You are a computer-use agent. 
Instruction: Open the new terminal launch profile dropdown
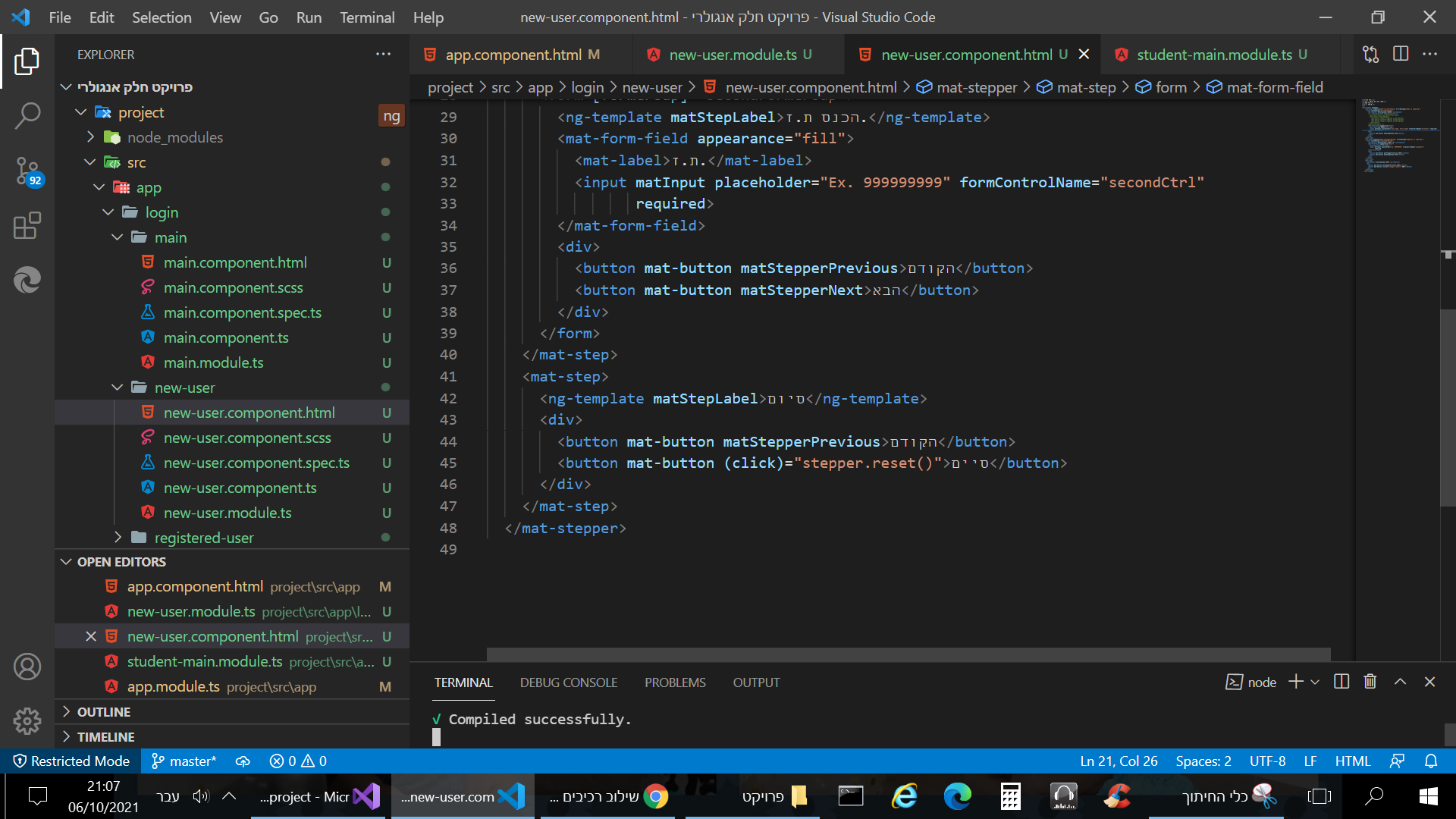tap(1315, 682)
